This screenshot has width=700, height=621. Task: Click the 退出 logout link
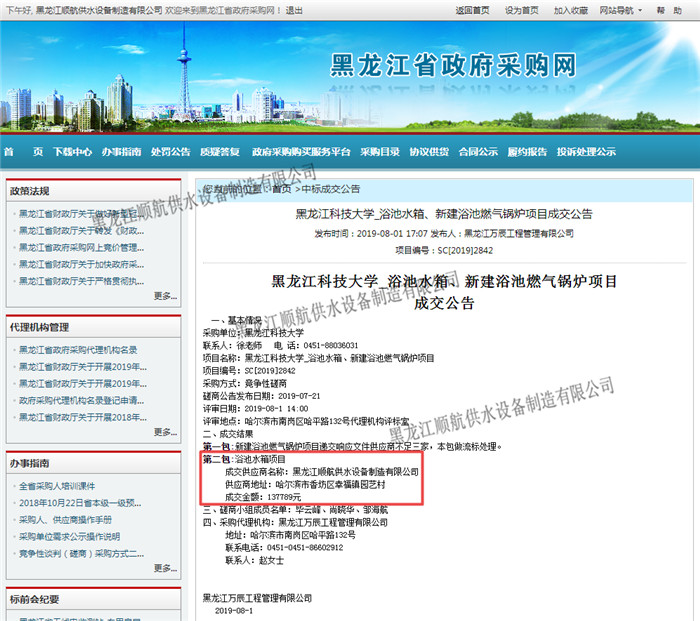[x=294, y=10]
